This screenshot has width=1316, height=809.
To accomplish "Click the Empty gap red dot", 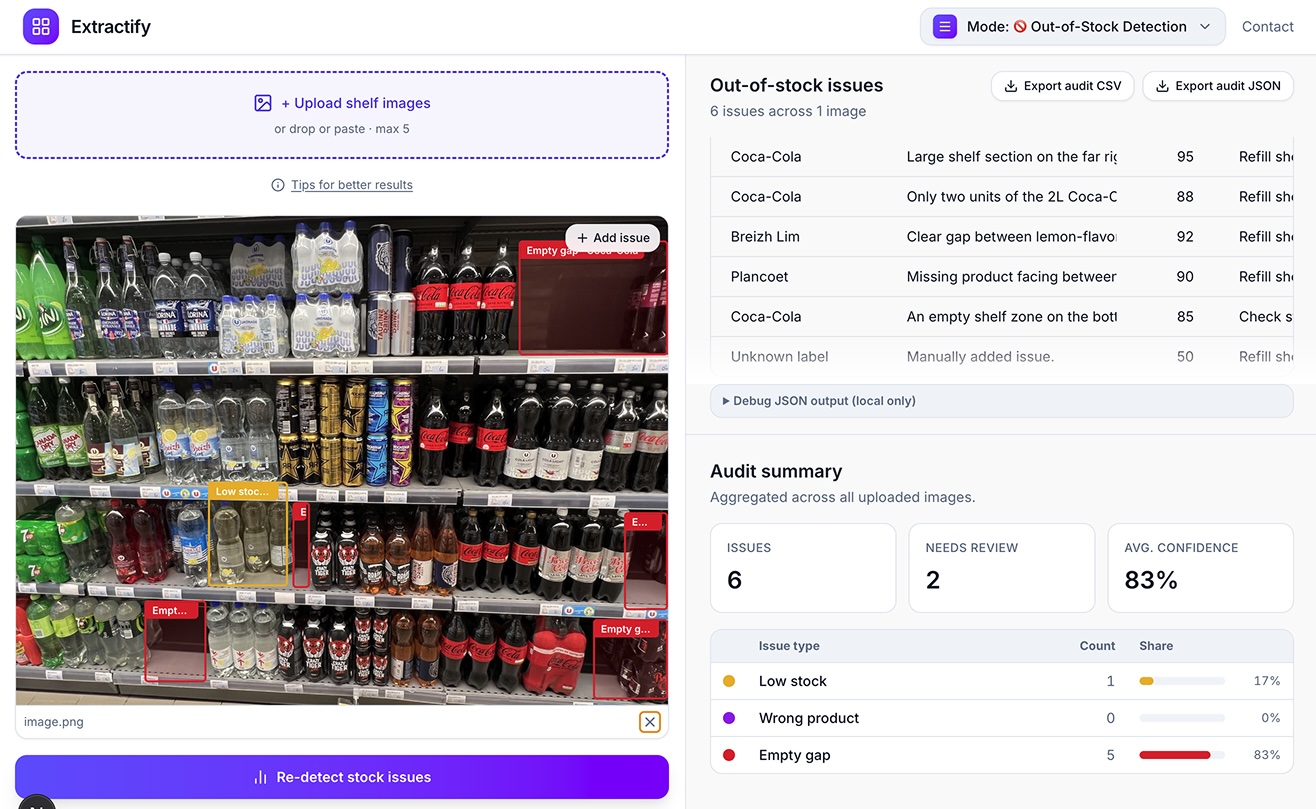I will [729, 755].
